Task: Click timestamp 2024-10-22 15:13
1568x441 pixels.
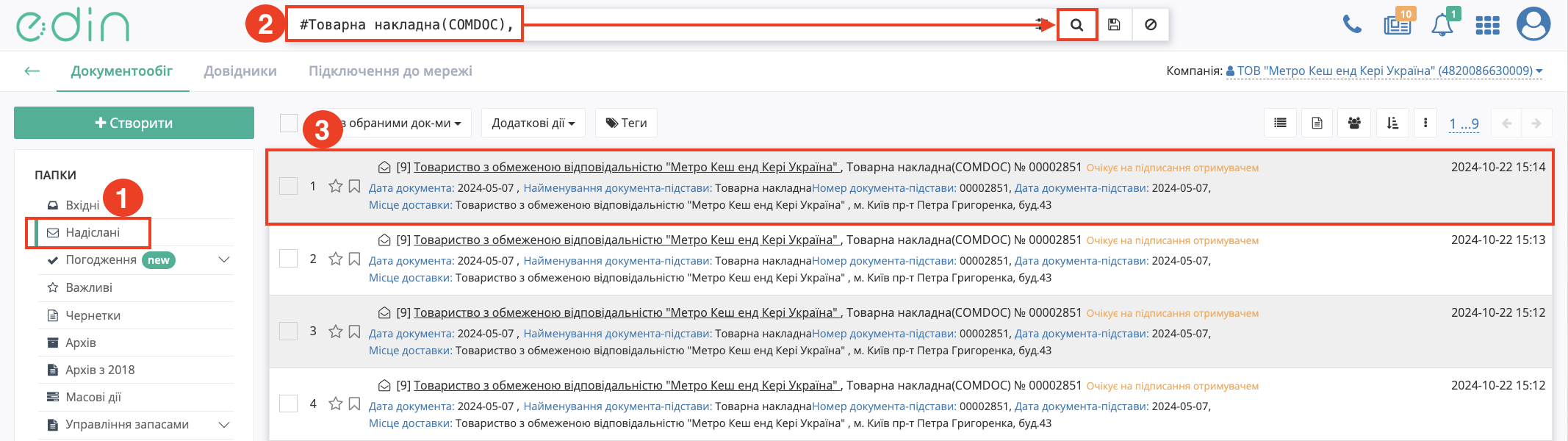Action: pos(1497,240)
